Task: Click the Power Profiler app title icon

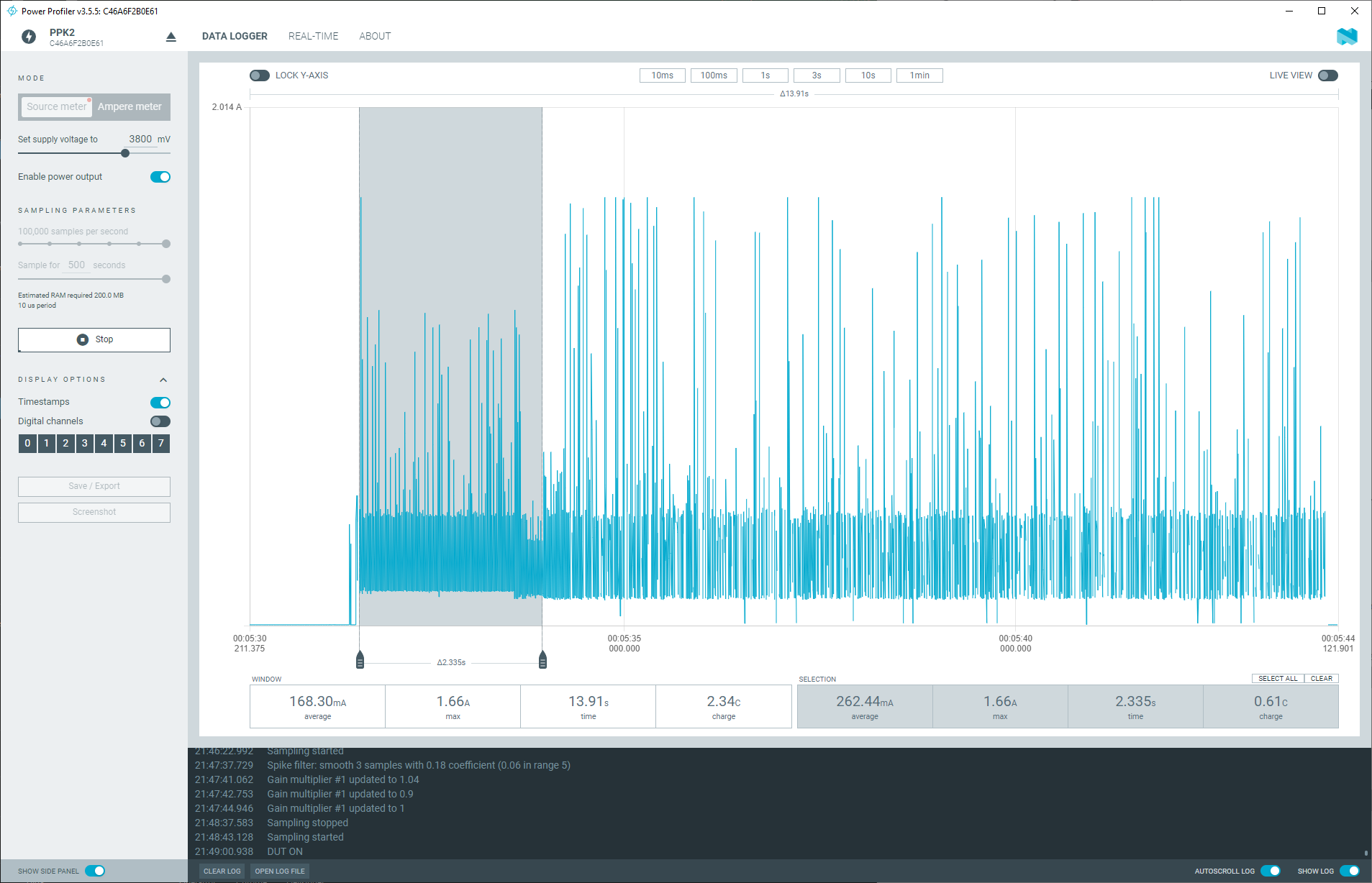Action: coord(12,11)
